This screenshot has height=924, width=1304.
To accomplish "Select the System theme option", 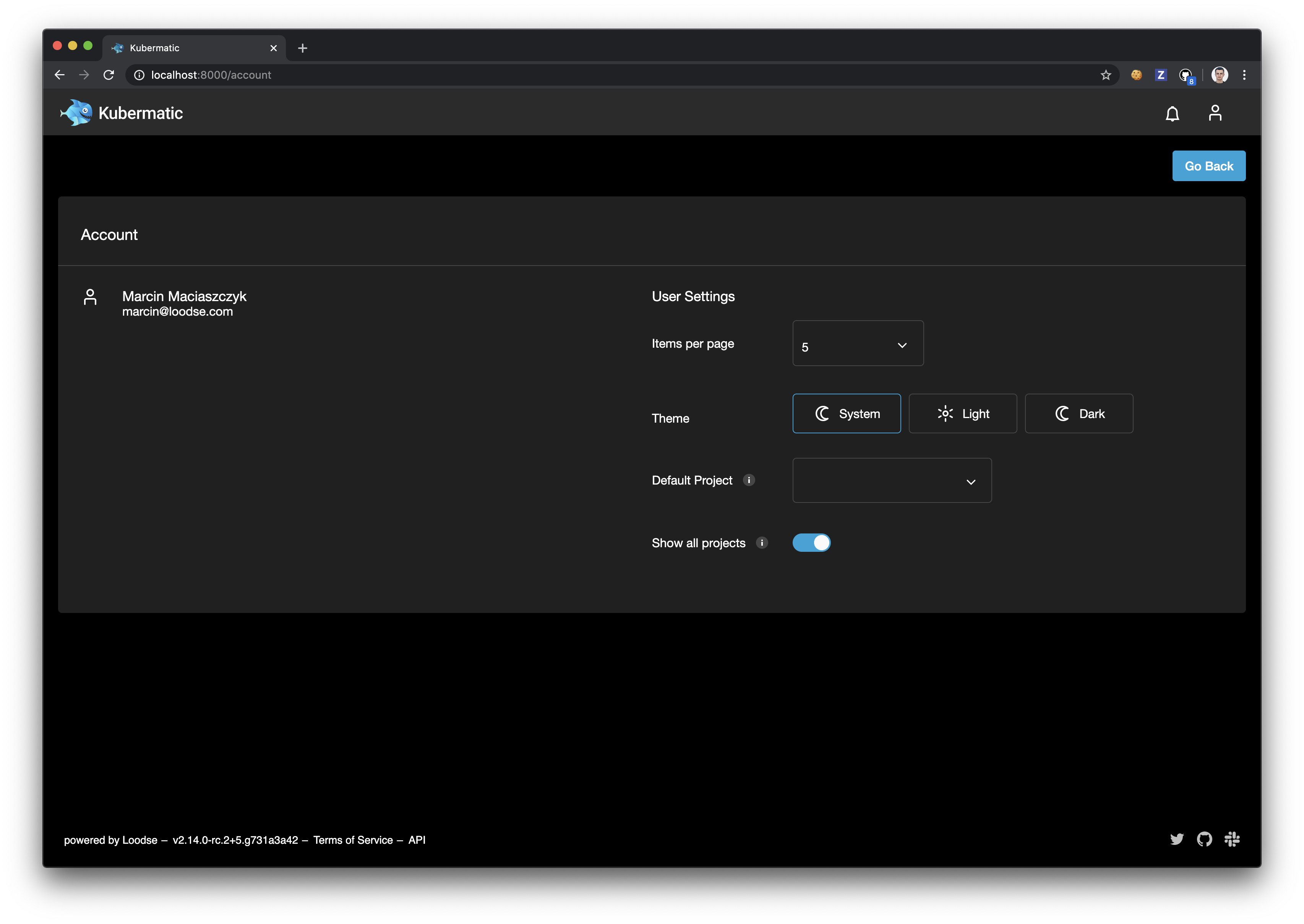I will [847, 413].
